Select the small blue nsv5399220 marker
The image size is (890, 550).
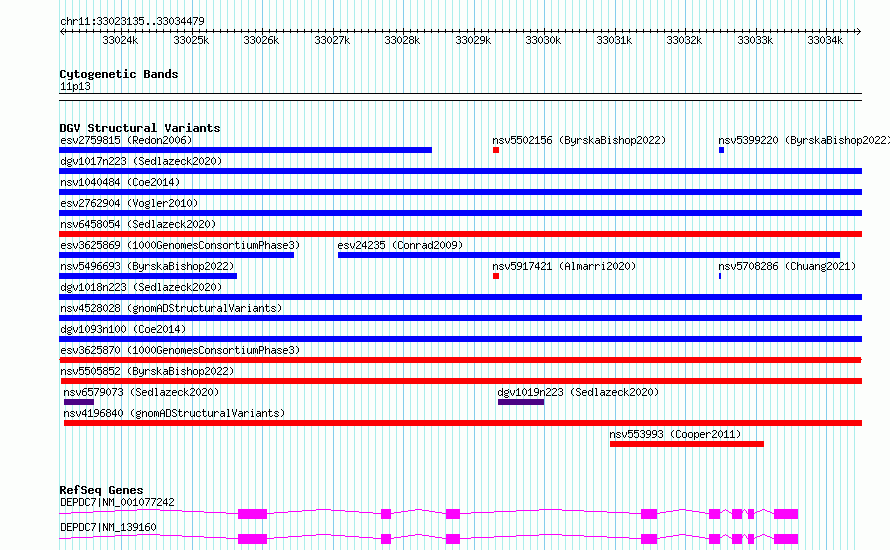click(721, 150)
